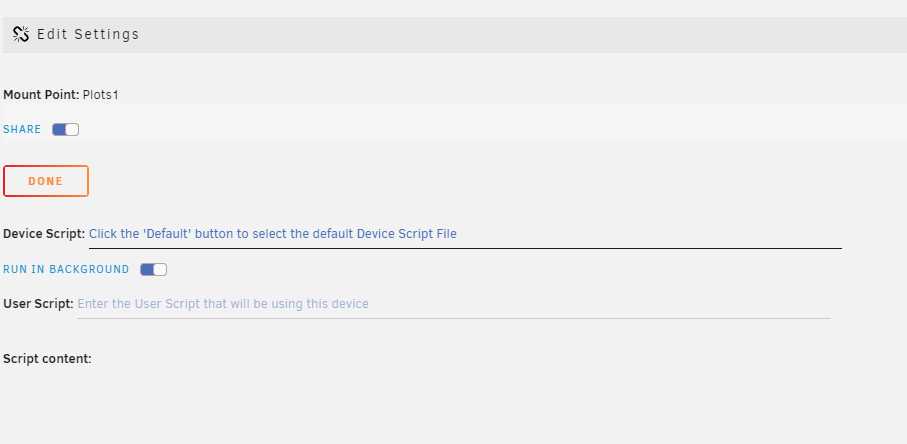Click the RUN IN BACKGROUND label text
The height and width of the screenshot is (444, 907).
(x=66, y=269)
